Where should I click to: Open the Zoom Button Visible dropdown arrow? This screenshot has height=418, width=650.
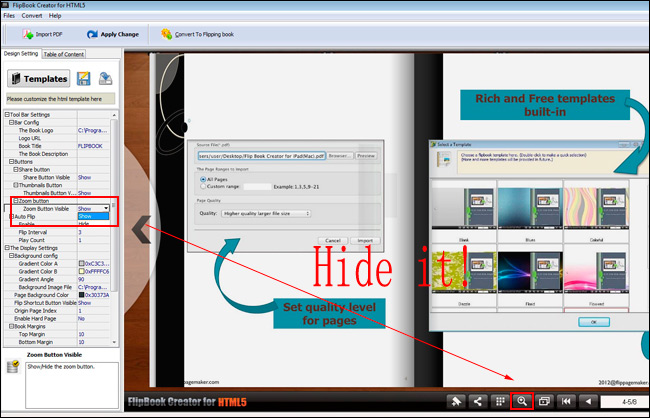click(106, 209)
